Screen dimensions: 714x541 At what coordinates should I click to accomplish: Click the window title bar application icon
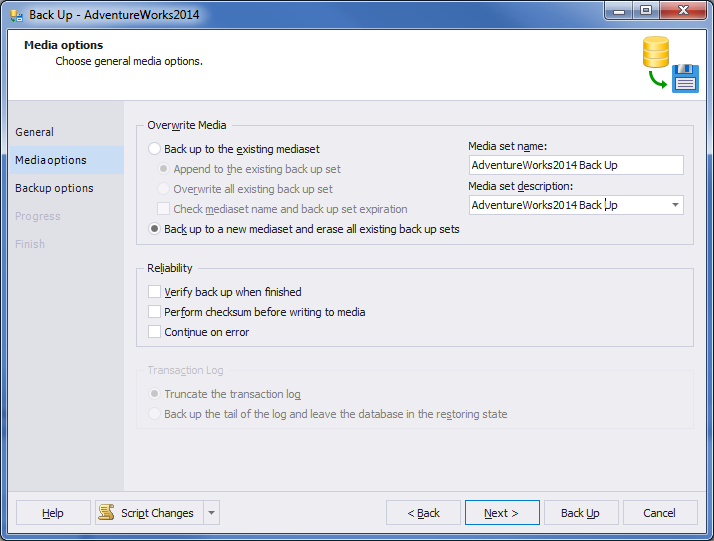click(17, 15)
